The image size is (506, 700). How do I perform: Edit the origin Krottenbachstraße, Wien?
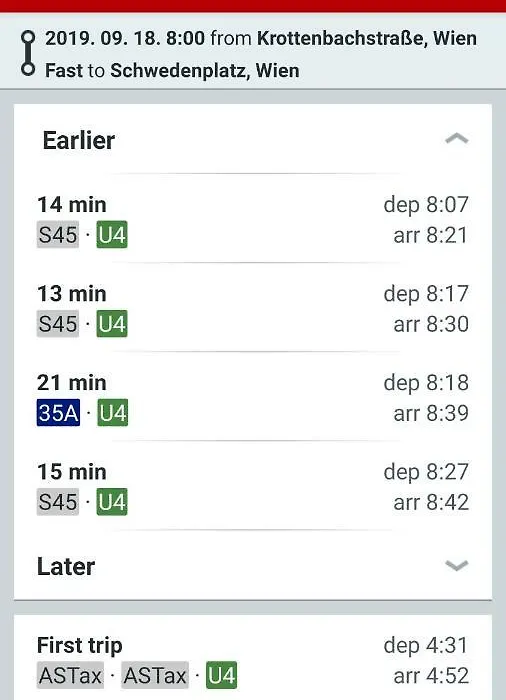click(x=367, y=38)
